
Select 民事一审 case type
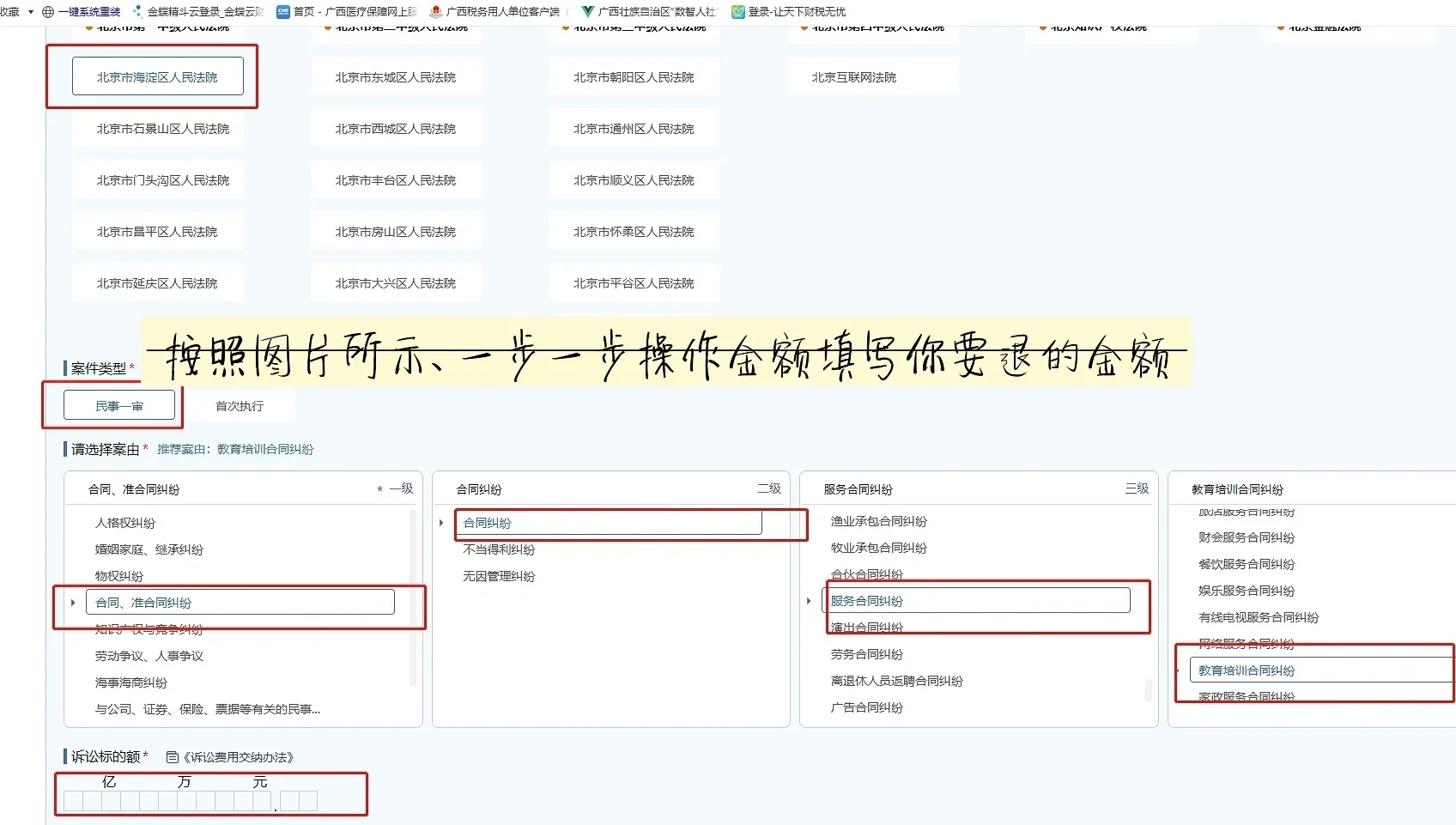pos(119,405)
